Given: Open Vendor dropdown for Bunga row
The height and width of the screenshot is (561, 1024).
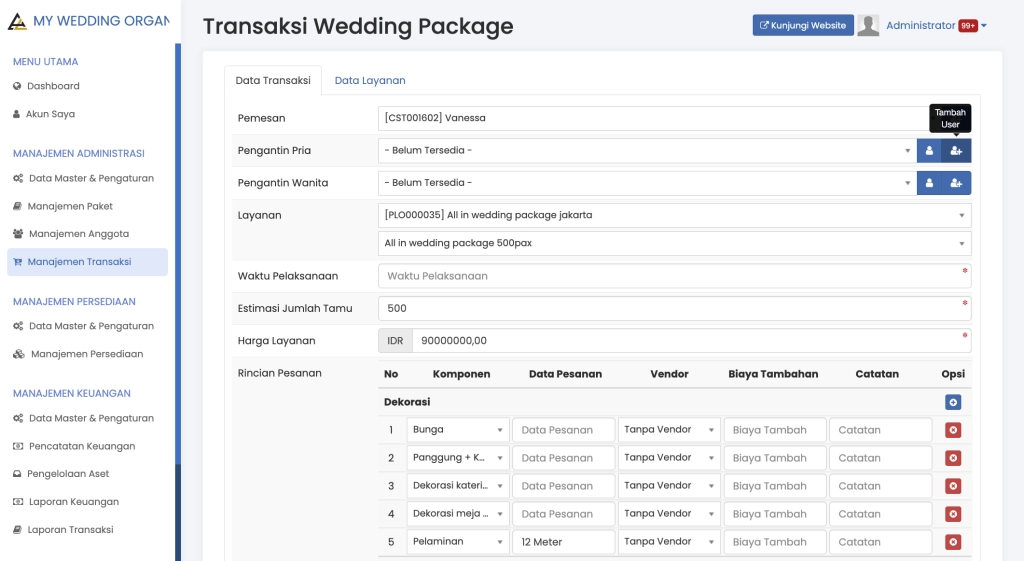Looking at the screenshot, I should tap(669, 430).
